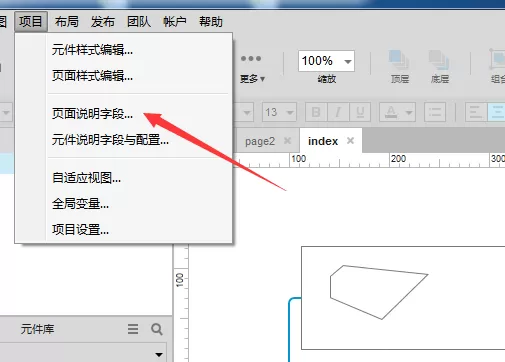Image resolution: width=505 pixels, height=362 pixels.
Task: Open the 100% zoom dropdown
Action: (x=348, y=61)
